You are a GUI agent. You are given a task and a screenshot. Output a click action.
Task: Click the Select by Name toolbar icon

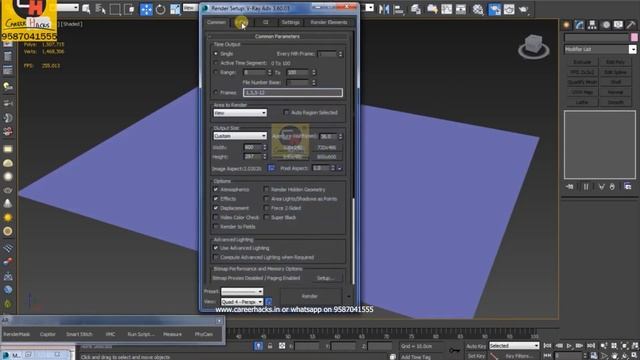[100, 9]
